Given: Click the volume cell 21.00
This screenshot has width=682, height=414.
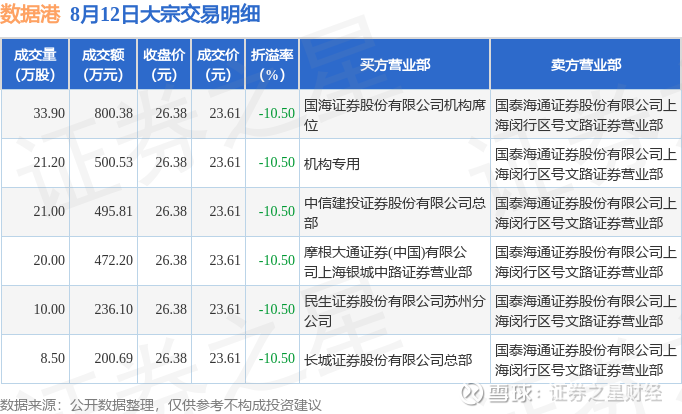Looking at the screenshot, I should point(49,212).
